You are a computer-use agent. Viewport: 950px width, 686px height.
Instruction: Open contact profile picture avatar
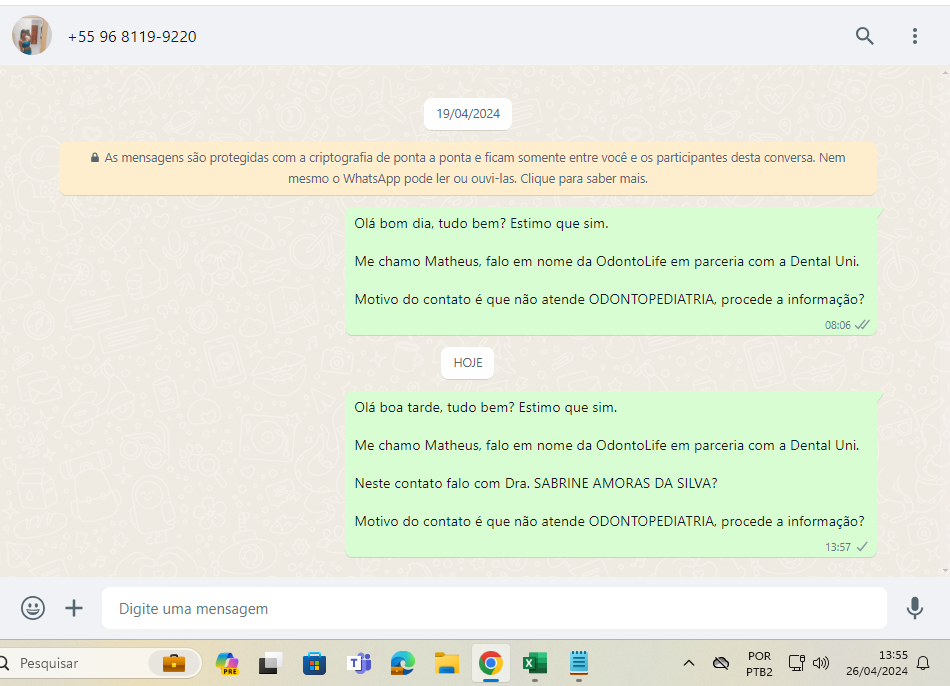pos(32,35)
